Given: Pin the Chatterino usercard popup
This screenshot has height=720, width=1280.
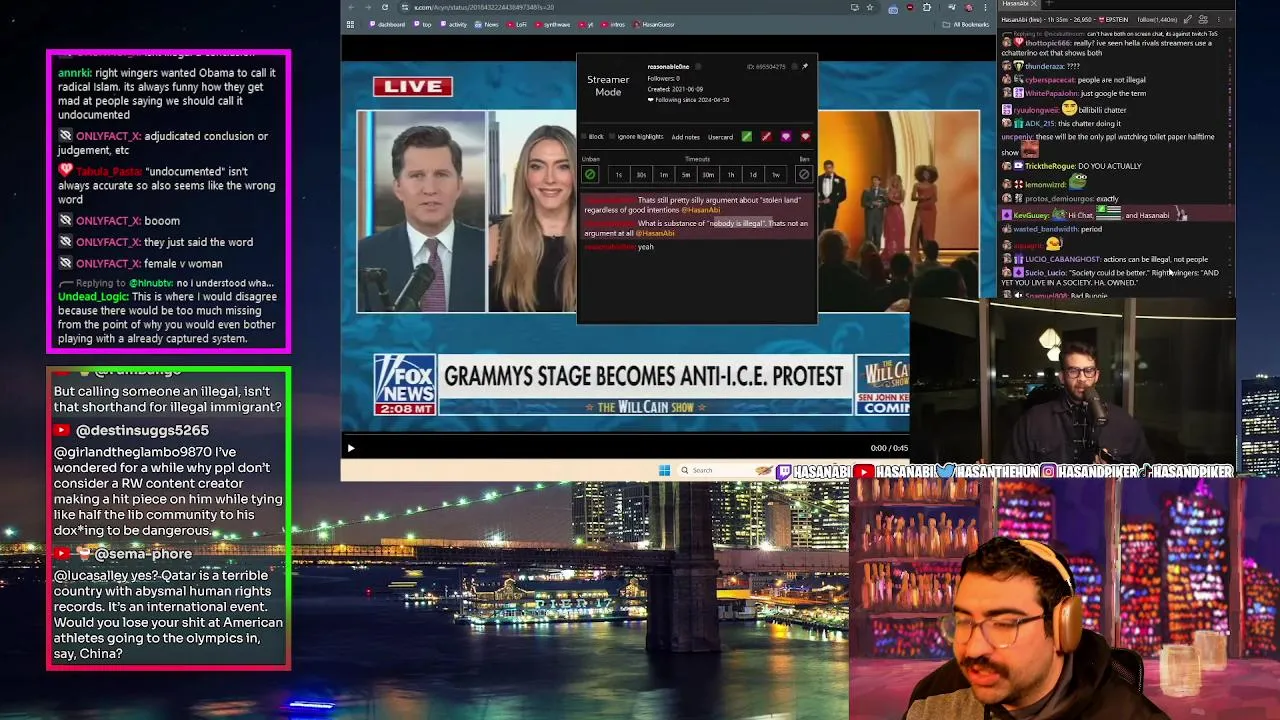Looking at the screenshot, I should coord(805,66).
